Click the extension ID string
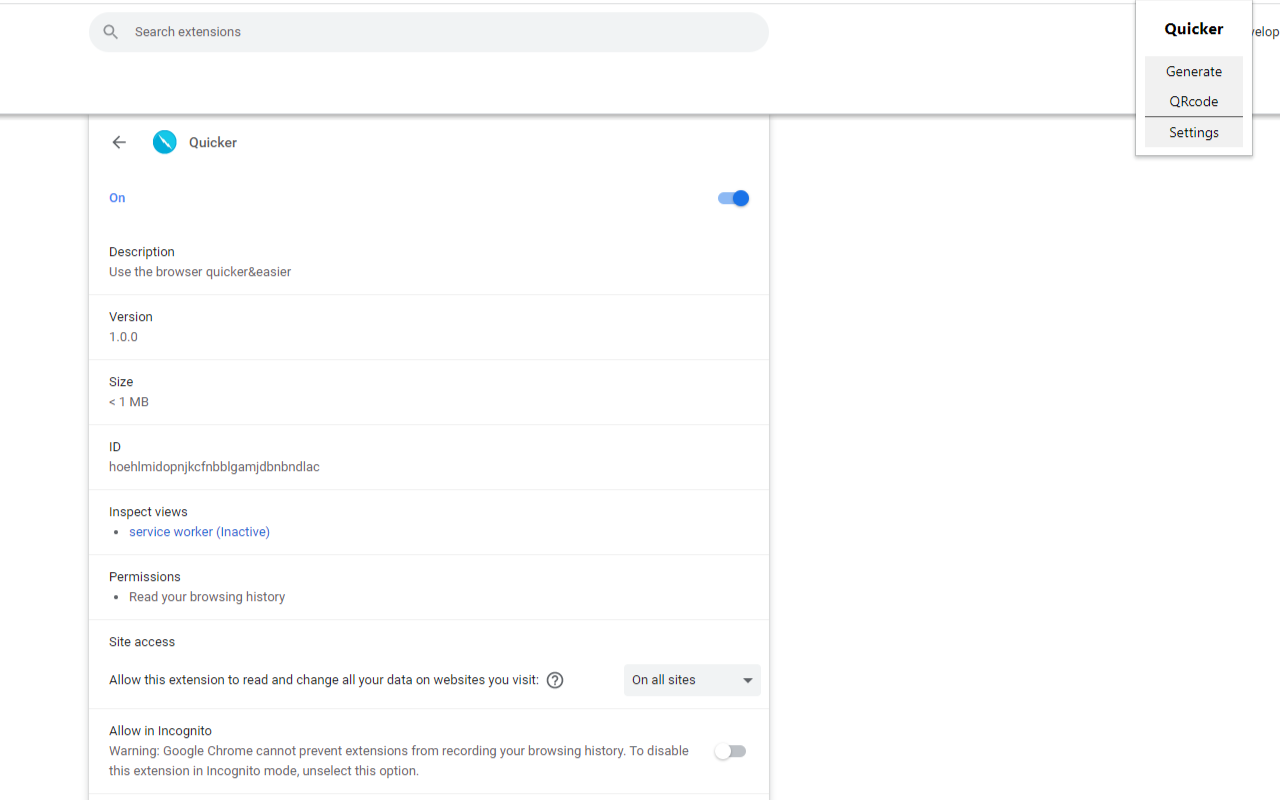This screenshot has height=800, width=1280. 214,467
